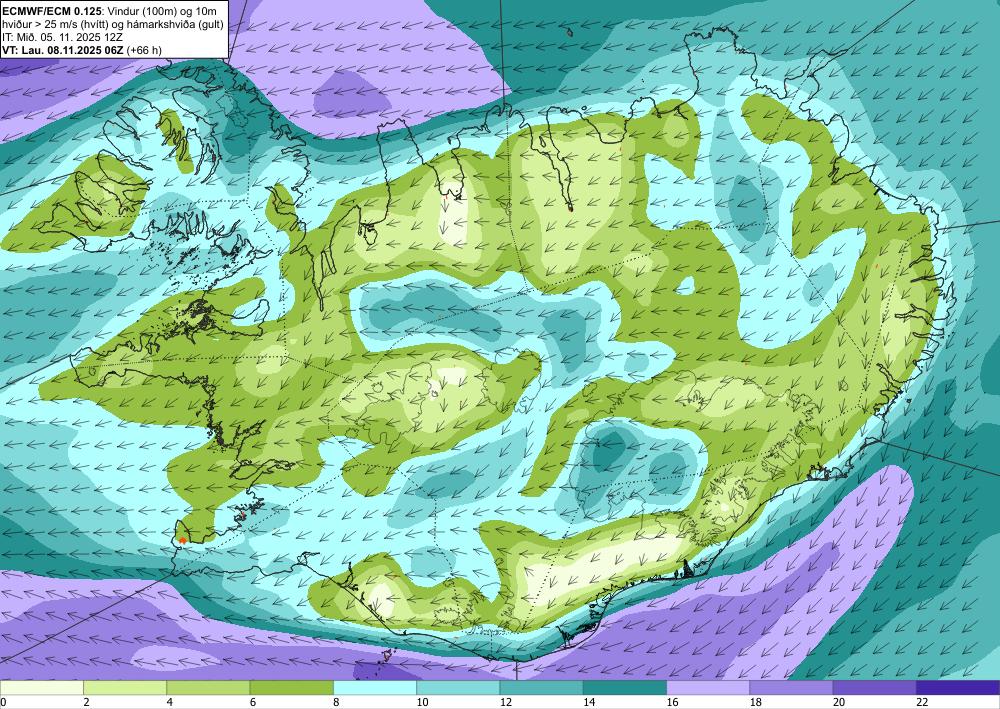1000x709 pixels.
Task: Click the pale cyan 8–10 m/s legend swatch
Action: 375,688
